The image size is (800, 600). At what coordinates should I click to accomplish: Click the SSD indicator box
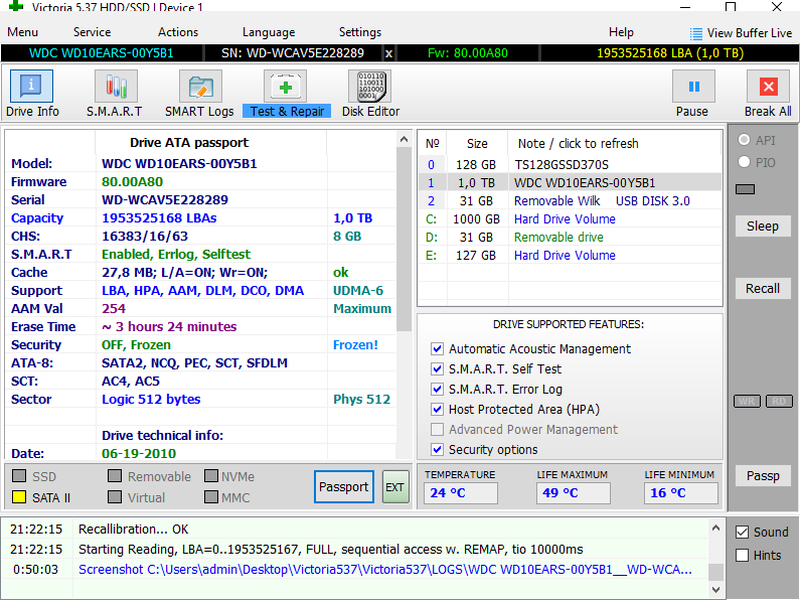(19, 476)
